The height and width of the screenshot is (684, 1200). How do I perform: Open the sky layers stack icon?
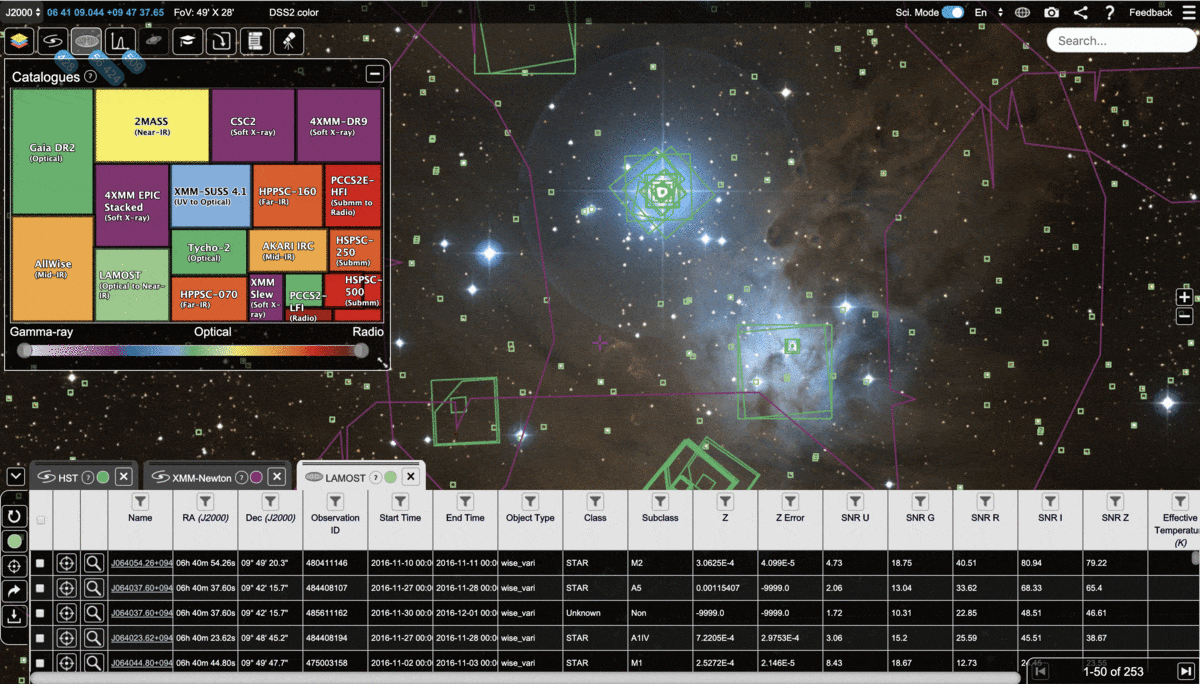tap(20, 41)
